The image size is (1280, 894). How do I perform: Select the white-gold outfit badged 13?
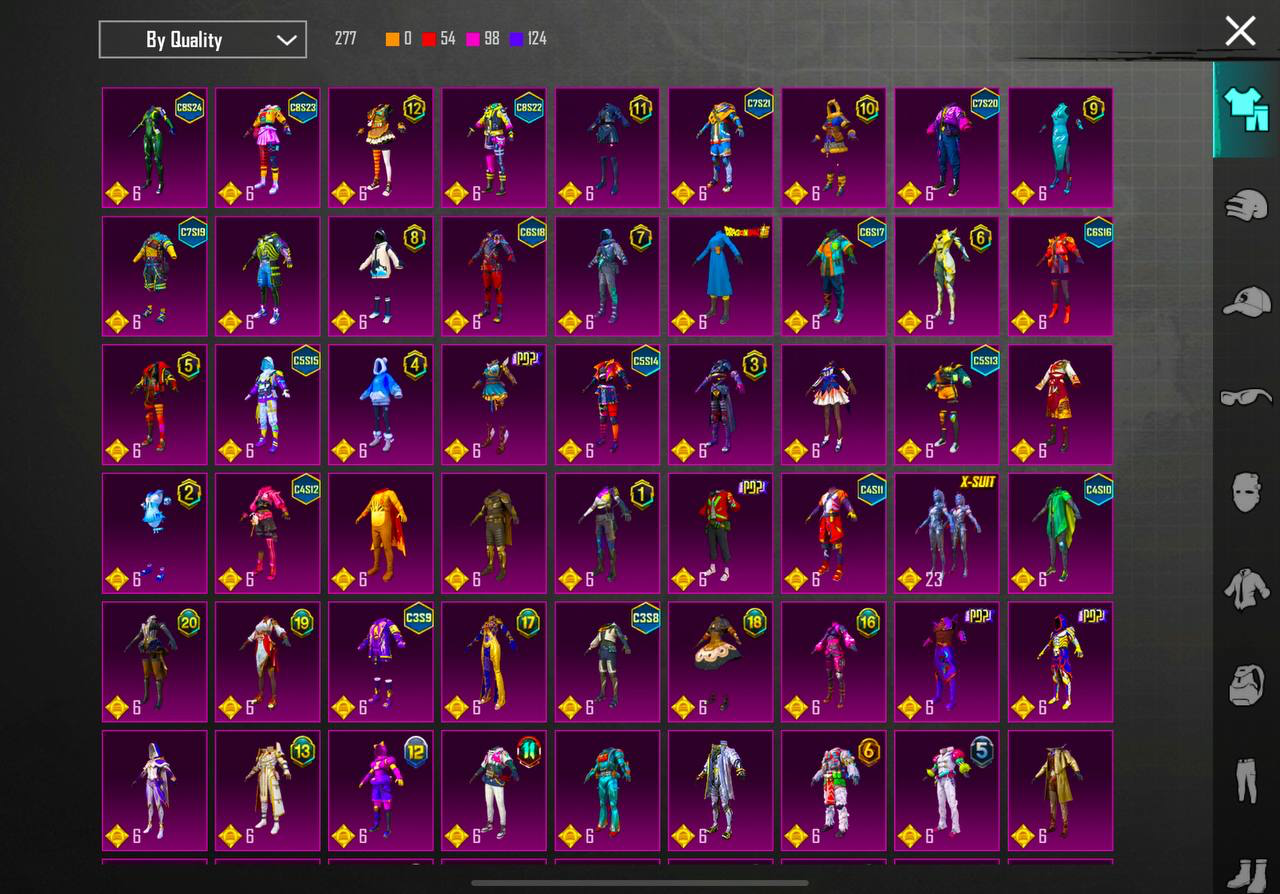pyautogui.click(x=268, y=790)
